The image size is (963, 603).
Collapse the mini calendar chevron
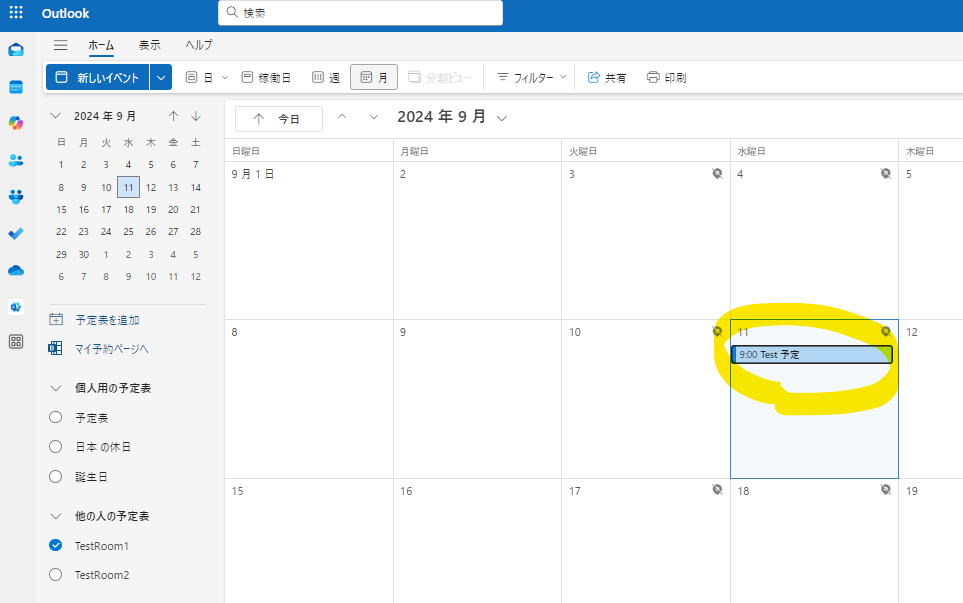[x=55, y=116]
